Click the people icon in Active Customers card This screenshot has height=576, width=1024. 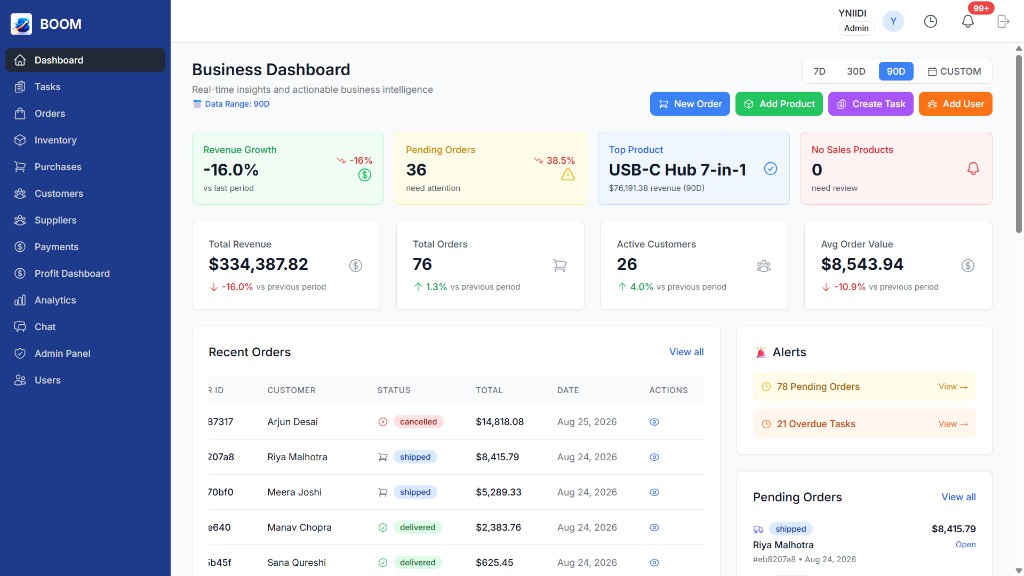[763, 265]
